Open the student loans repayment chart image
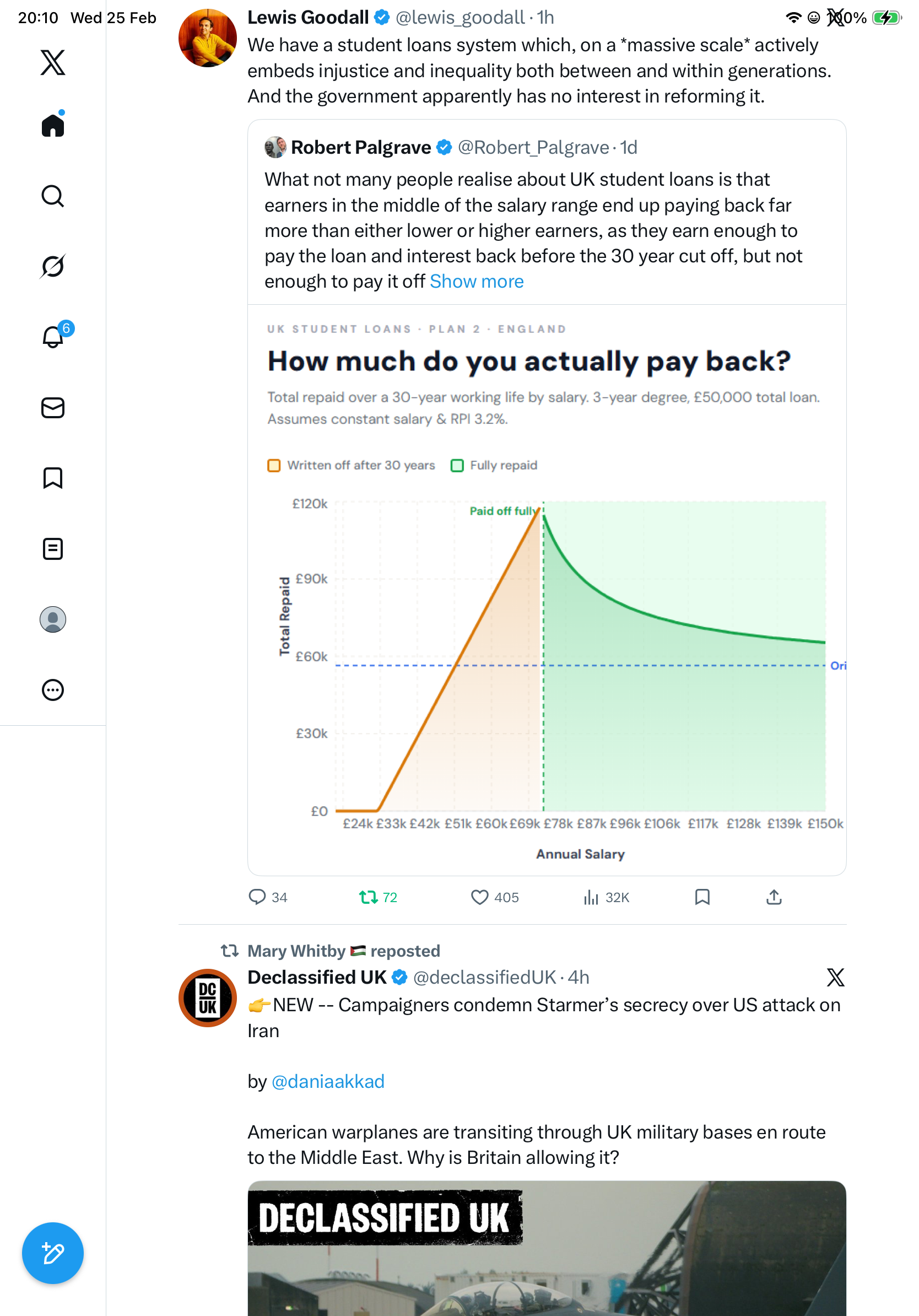 547,590
